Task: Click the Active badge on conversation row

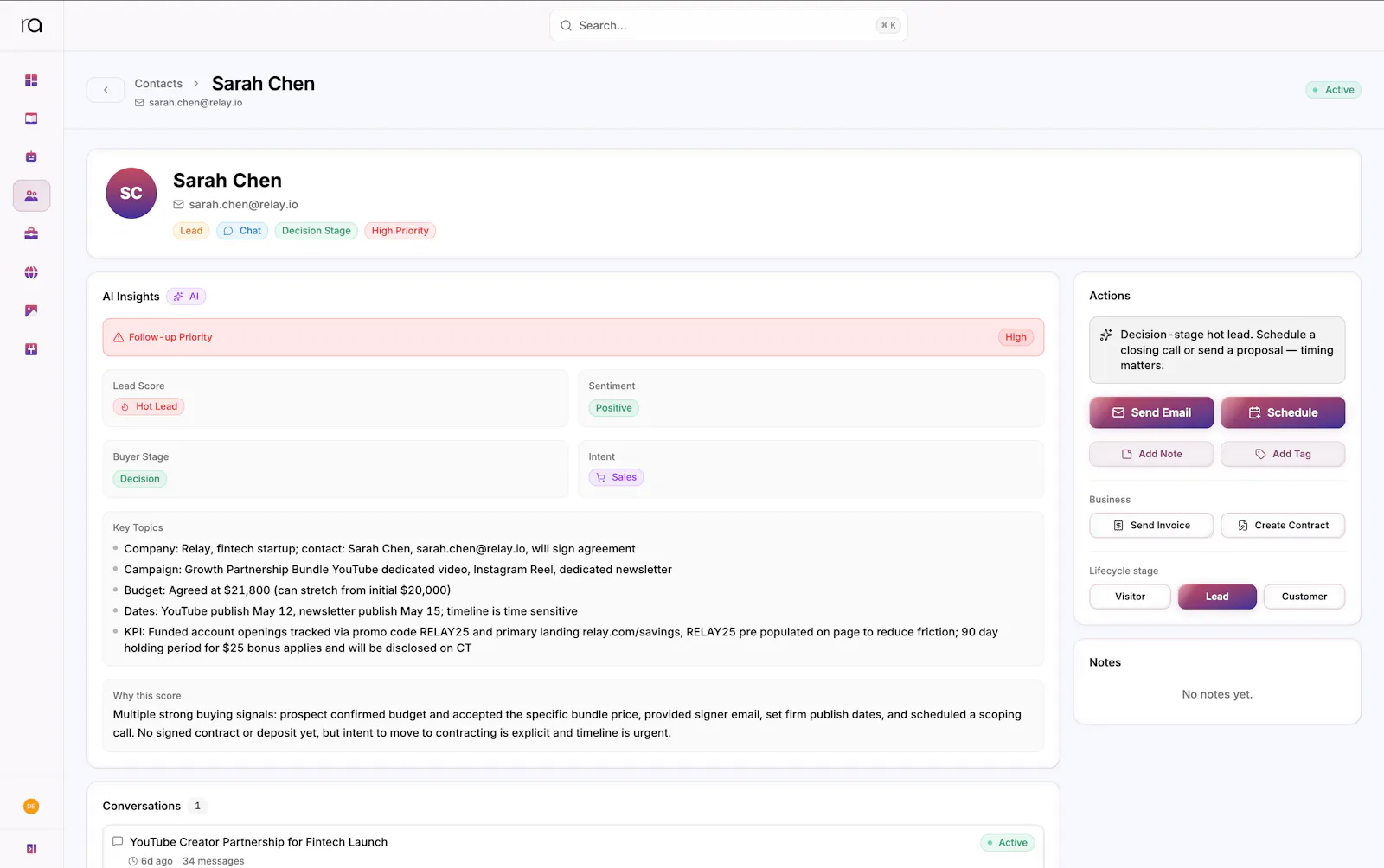Action: click(x=1007, y=843)
